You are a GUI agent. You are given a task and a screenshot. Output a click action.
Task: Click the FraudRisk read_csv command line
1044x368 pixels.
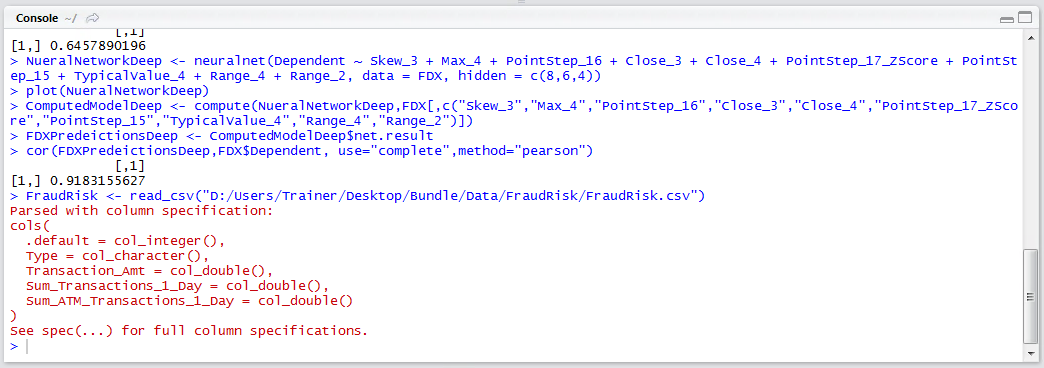pos(358,196)
